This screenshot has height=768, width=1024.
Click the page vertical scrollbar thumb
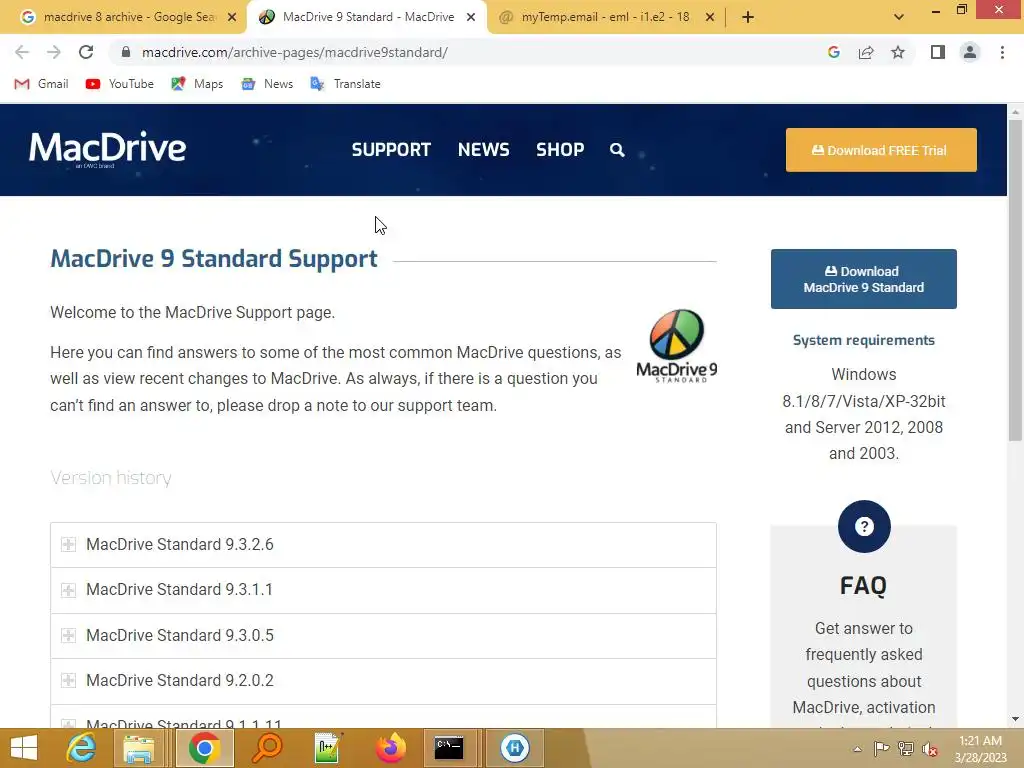point(1015,281)
